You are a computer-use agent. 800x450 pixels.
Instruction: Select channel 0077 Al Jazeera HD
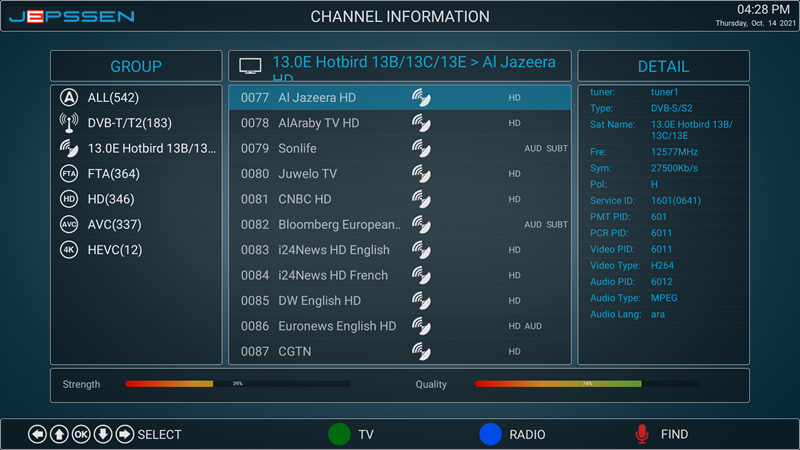(400, 97)
